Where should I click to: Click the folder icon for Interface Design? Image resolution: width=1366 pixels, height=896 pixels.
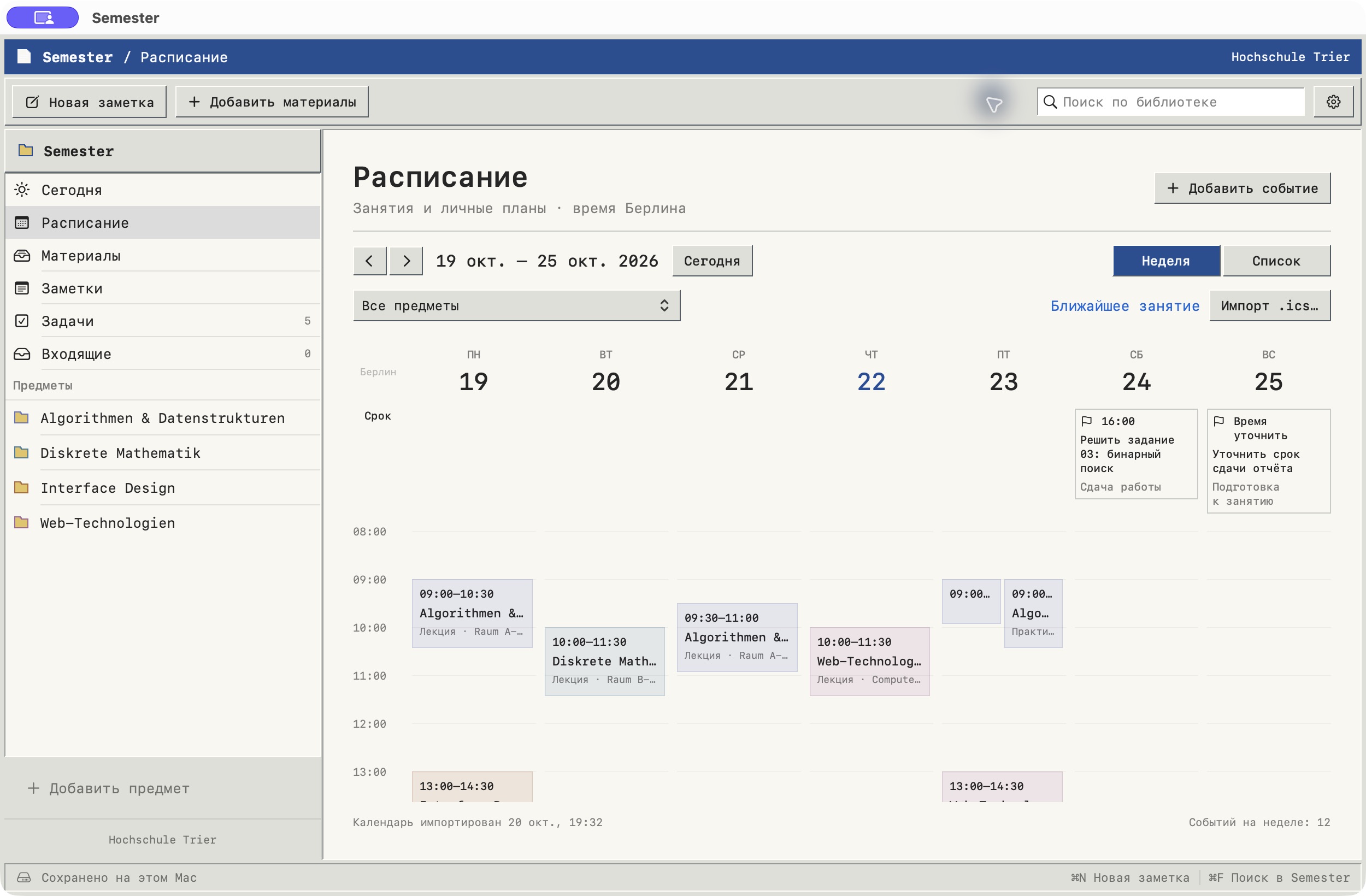(x=21, y=487)
